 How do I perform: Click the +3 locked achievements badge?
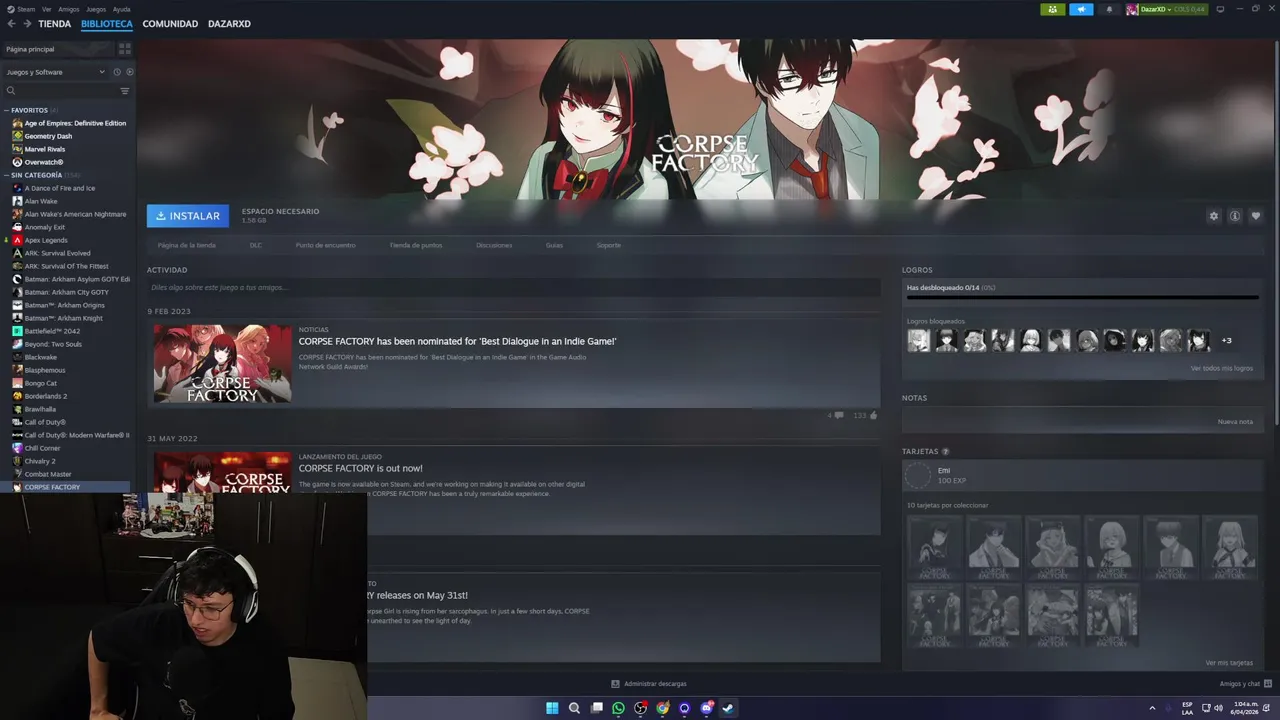(1226, 340)
